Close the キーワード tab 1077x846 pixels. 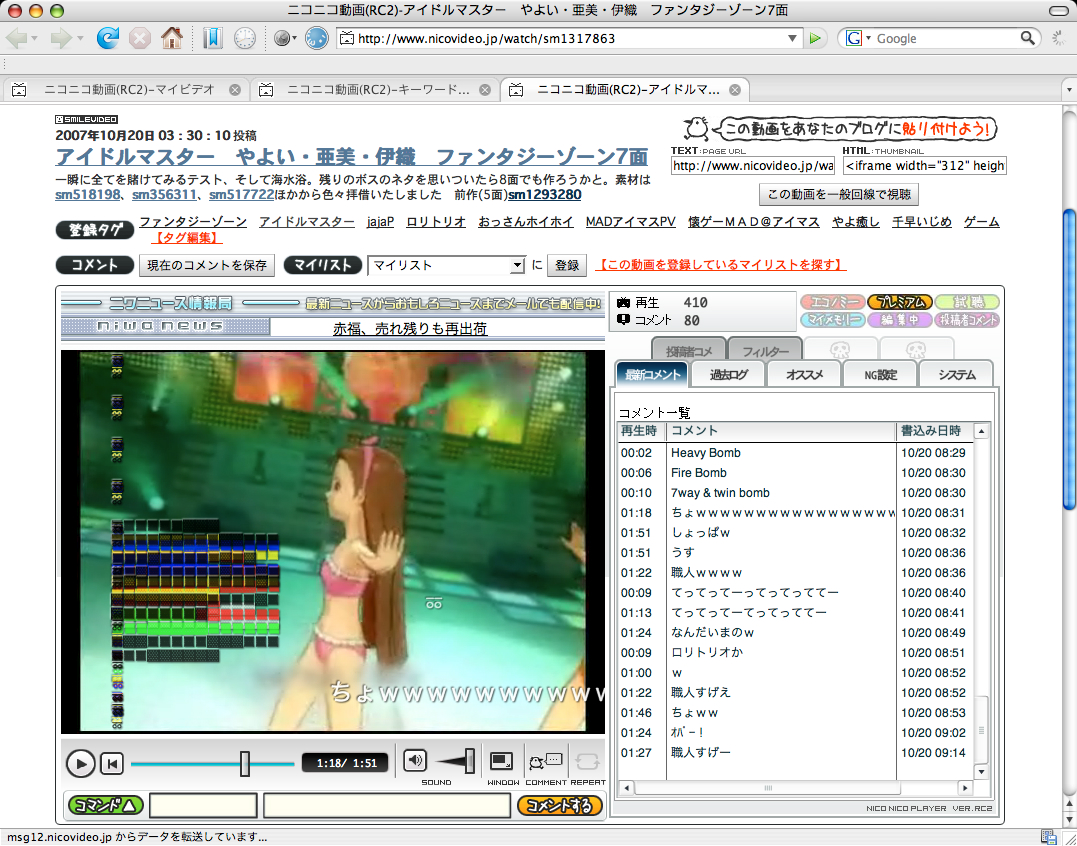(485, 90)
